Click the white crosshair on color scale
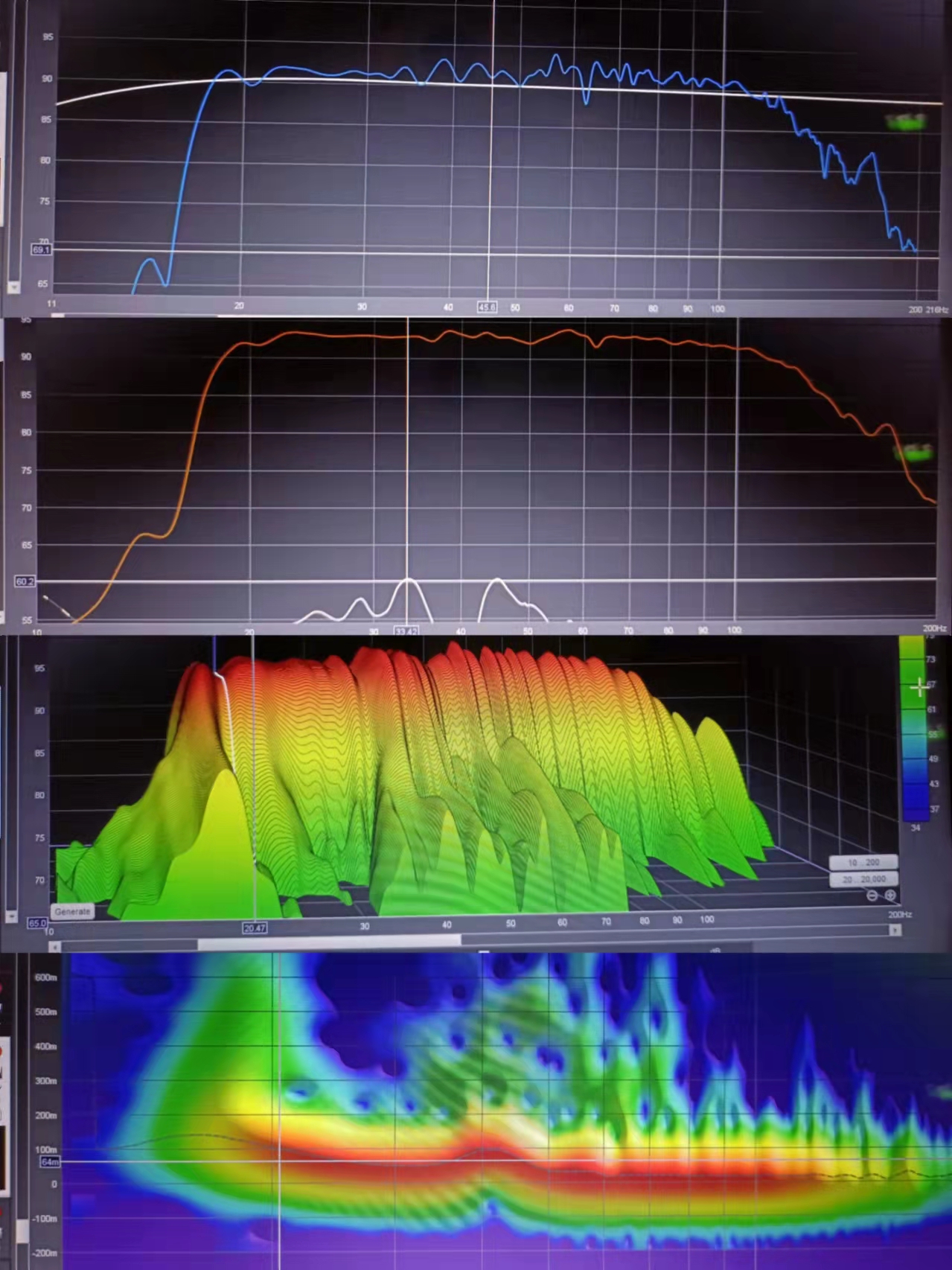 coord(919,688)
